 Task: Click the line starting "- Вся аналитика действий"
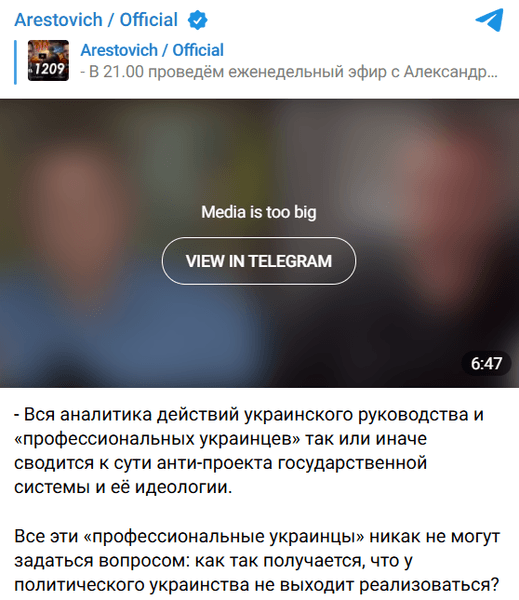coord(249,415)
